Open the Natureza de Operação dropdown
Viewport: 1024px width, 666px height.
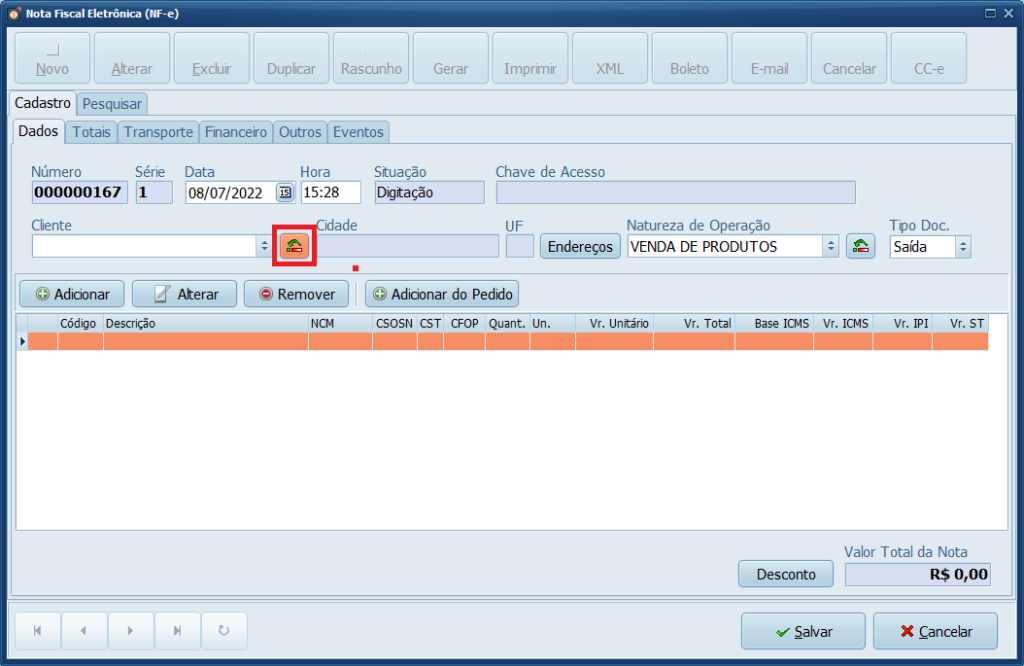[830, 246]
